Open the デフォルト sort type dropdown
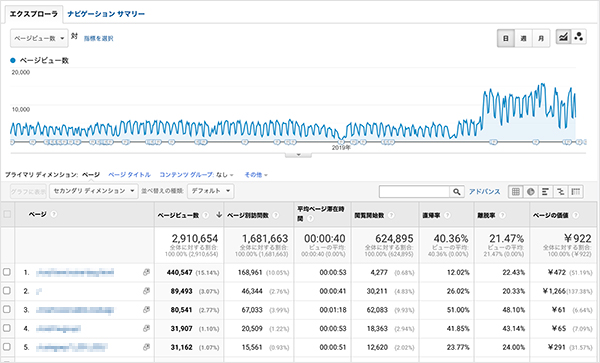This screenshot has height=363, width=600. [x=210, y=191]
